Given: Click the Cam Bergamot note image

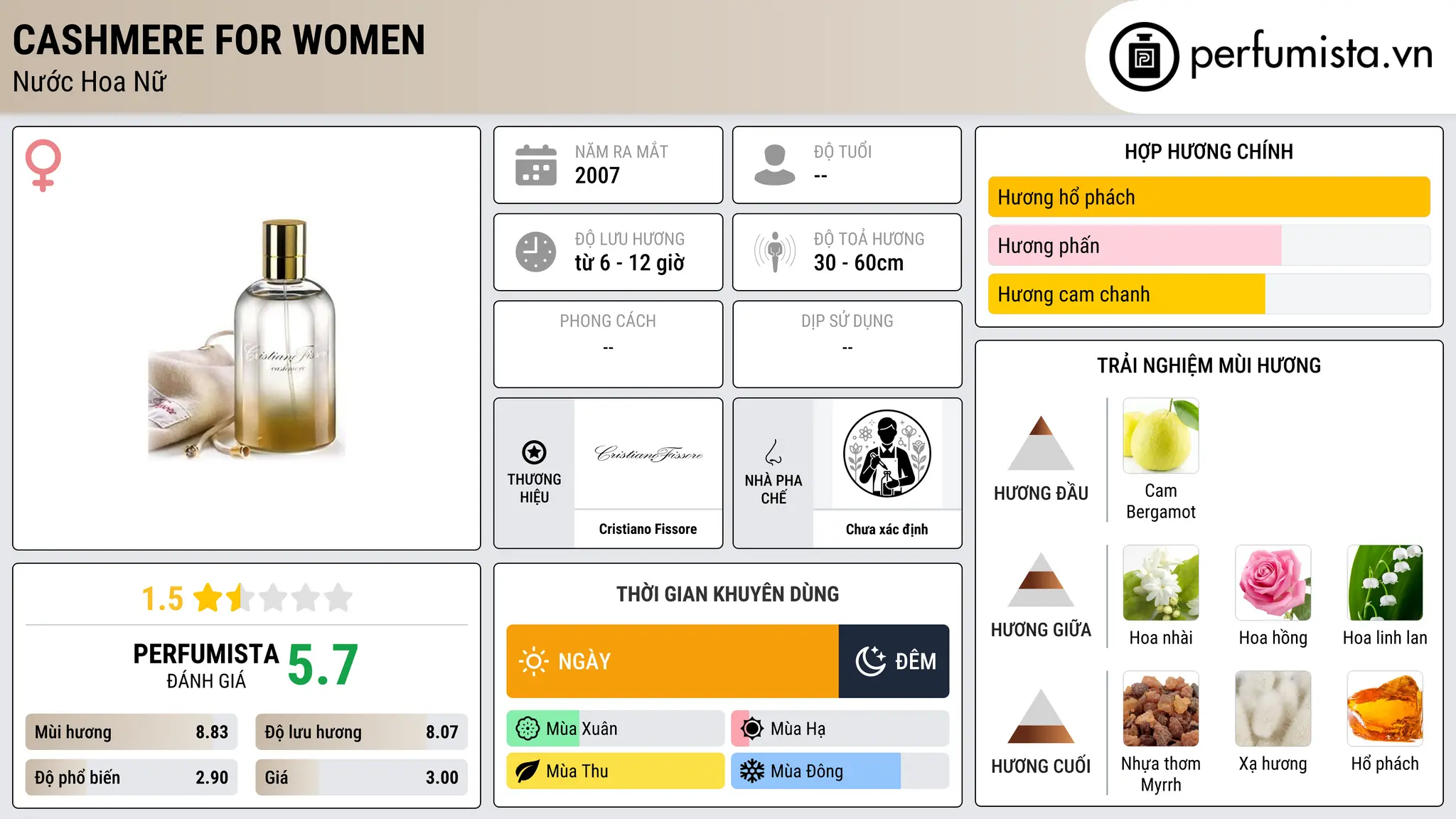Looking at the screenshot, I should pyautogui.click(x=1160, y=436).
